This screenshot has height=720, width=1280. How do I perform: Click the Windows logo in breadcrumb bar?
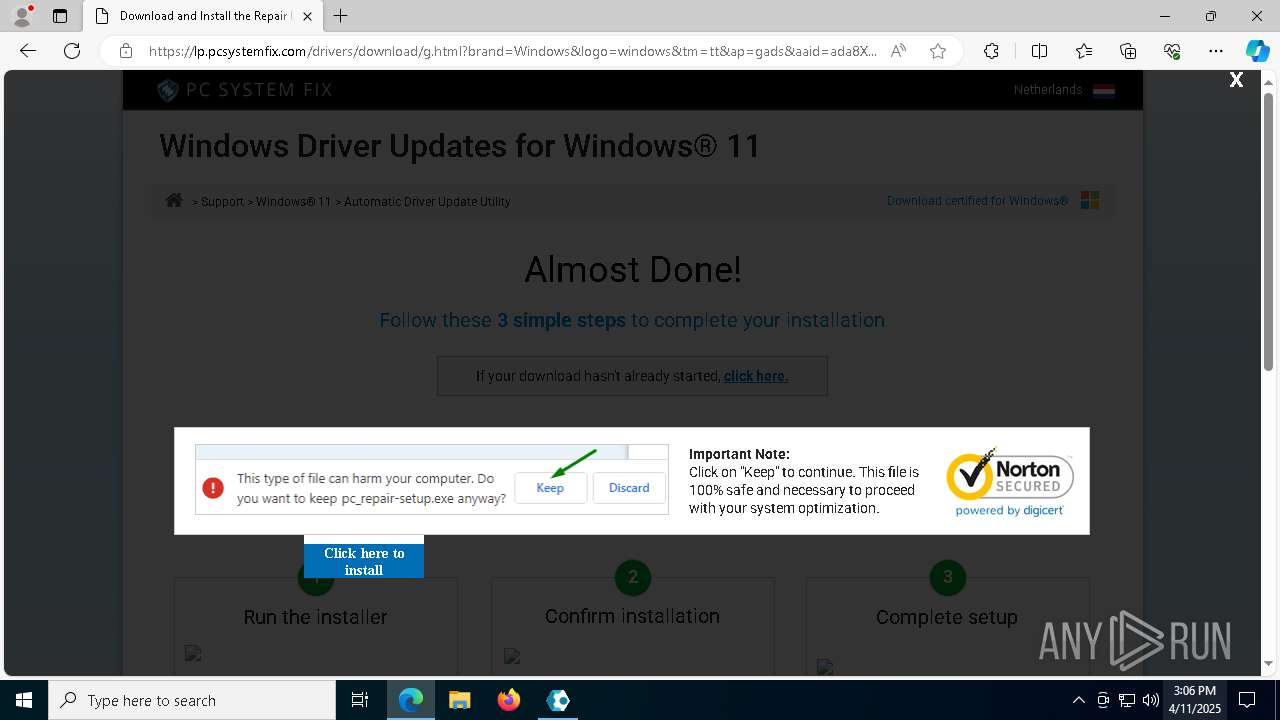[x=1090, y=201]
